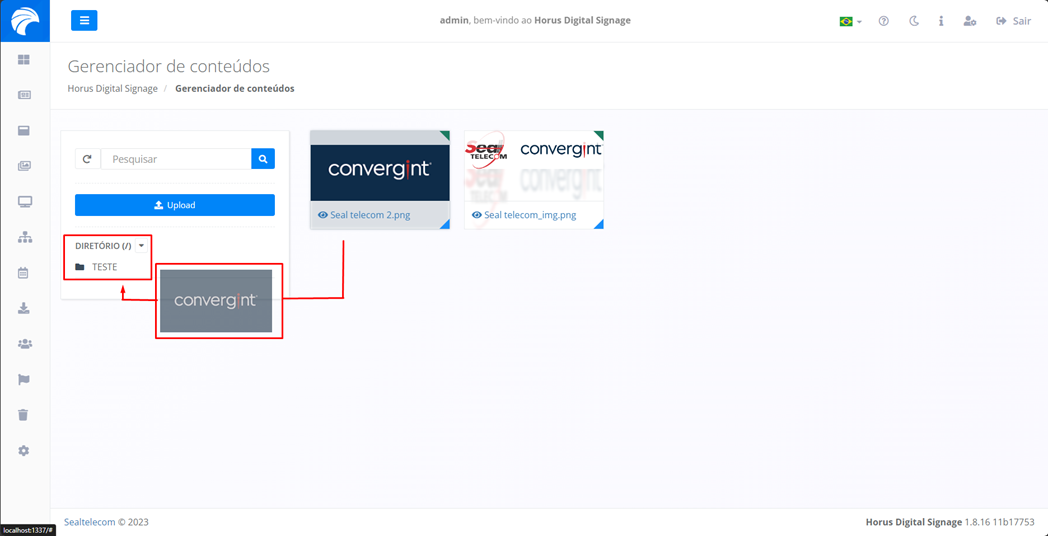The height and width of the screenshot is (536, 1048).
Task: Open the trash bin icon in sidebar
Action: pos(24,415)
